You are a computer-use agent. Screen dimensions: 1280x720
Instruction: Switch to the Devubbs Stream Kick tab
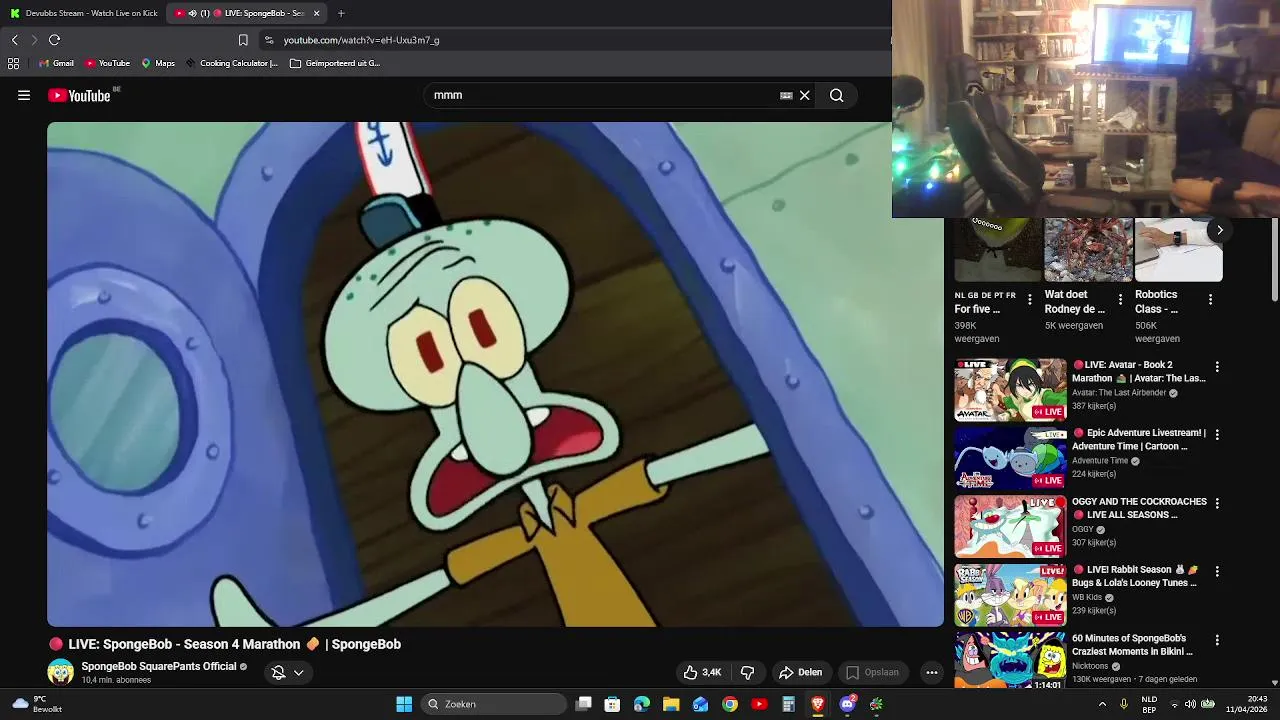(x=84, y=13)
